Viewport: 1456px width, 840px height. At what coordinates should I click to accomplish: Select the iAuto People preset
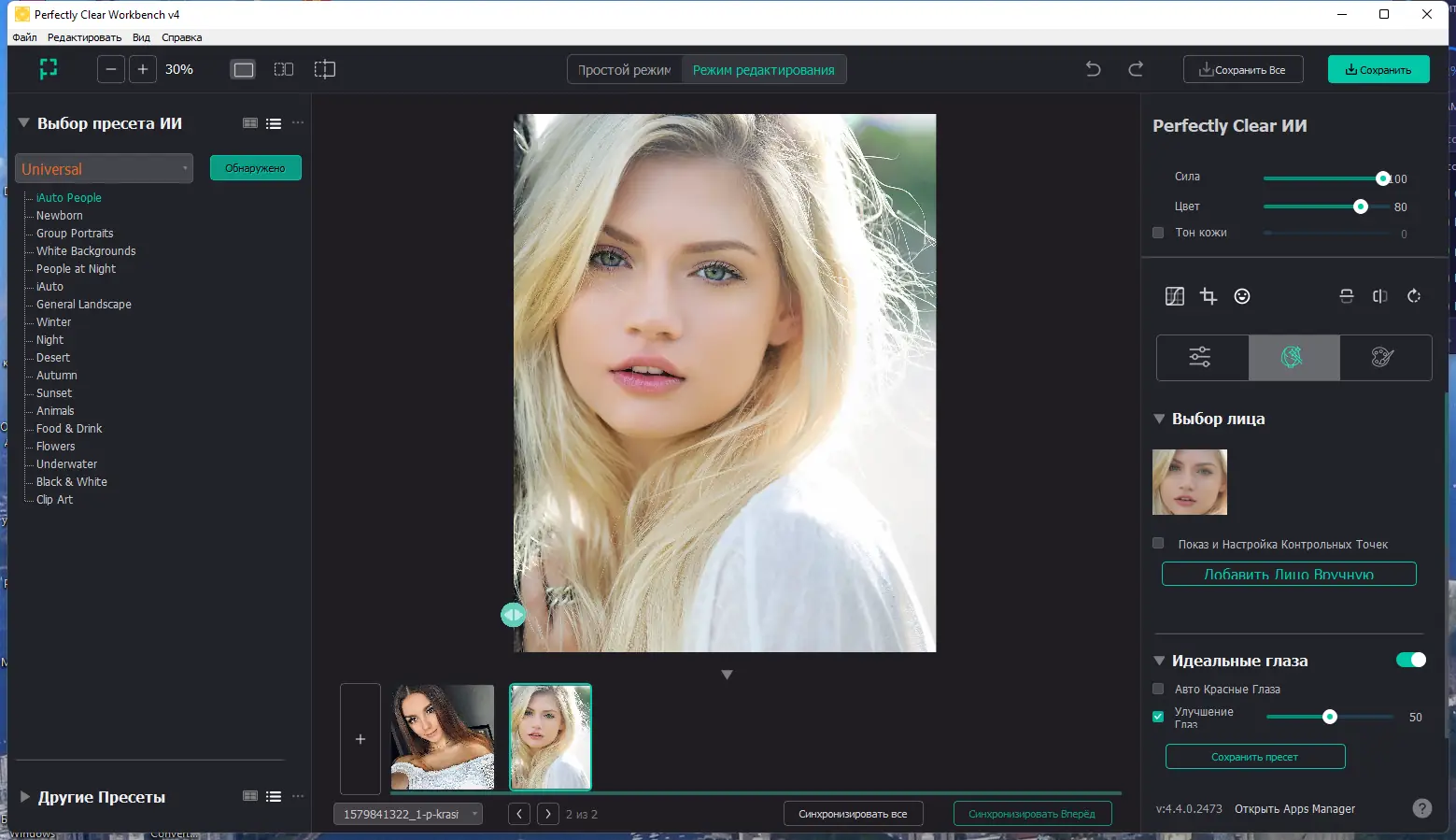click(69, 198)
